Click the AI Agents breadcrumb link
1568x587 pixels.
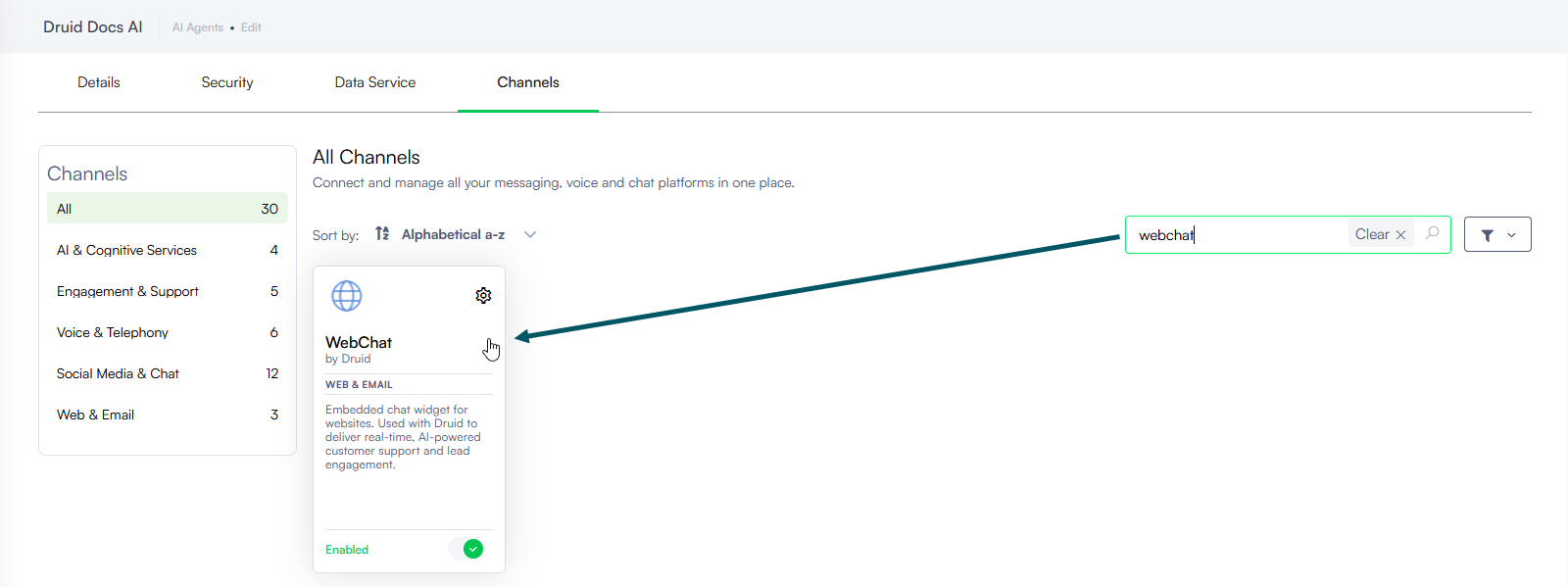point(197,27)
